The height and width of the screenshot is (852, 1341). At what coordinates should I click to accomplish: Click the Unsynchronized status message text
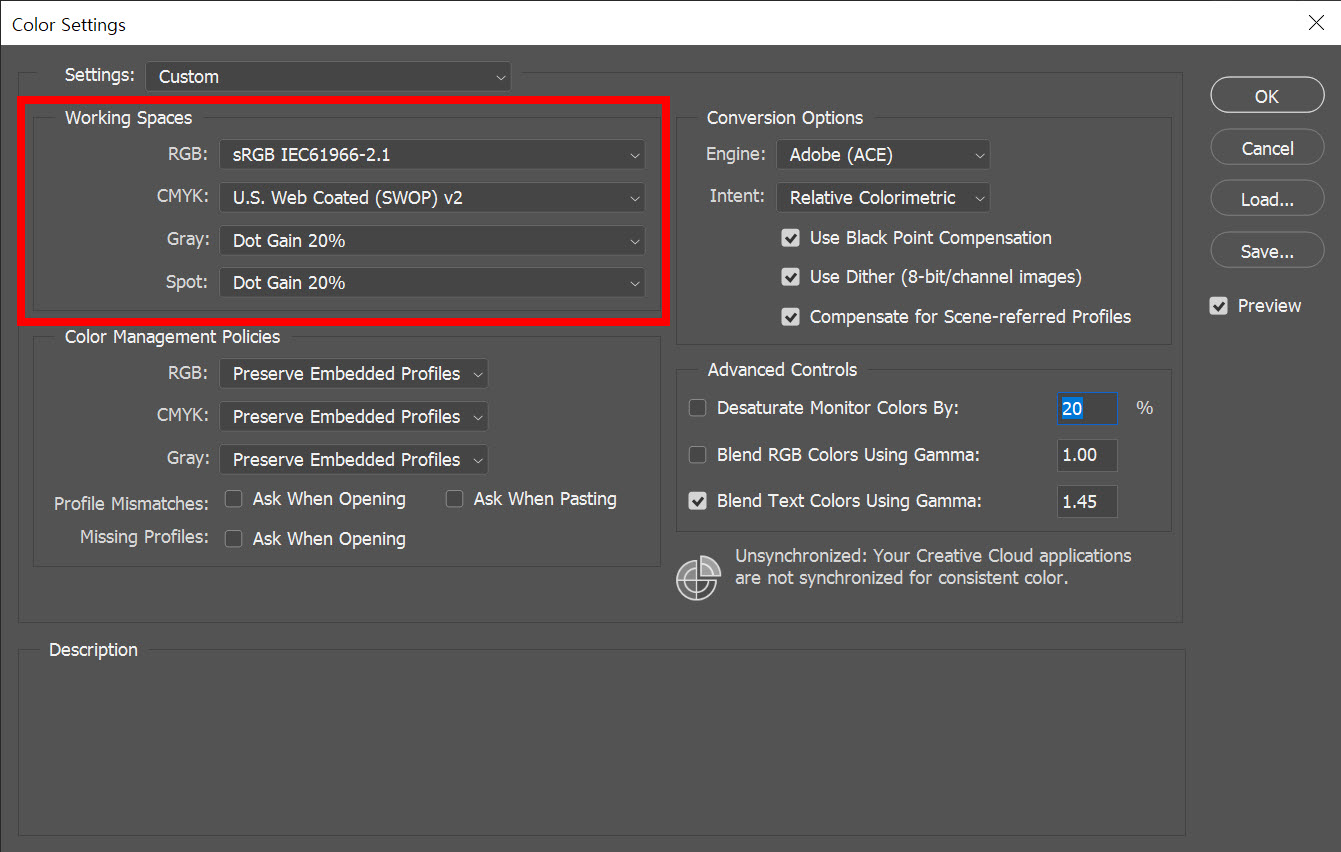[933, 567]
